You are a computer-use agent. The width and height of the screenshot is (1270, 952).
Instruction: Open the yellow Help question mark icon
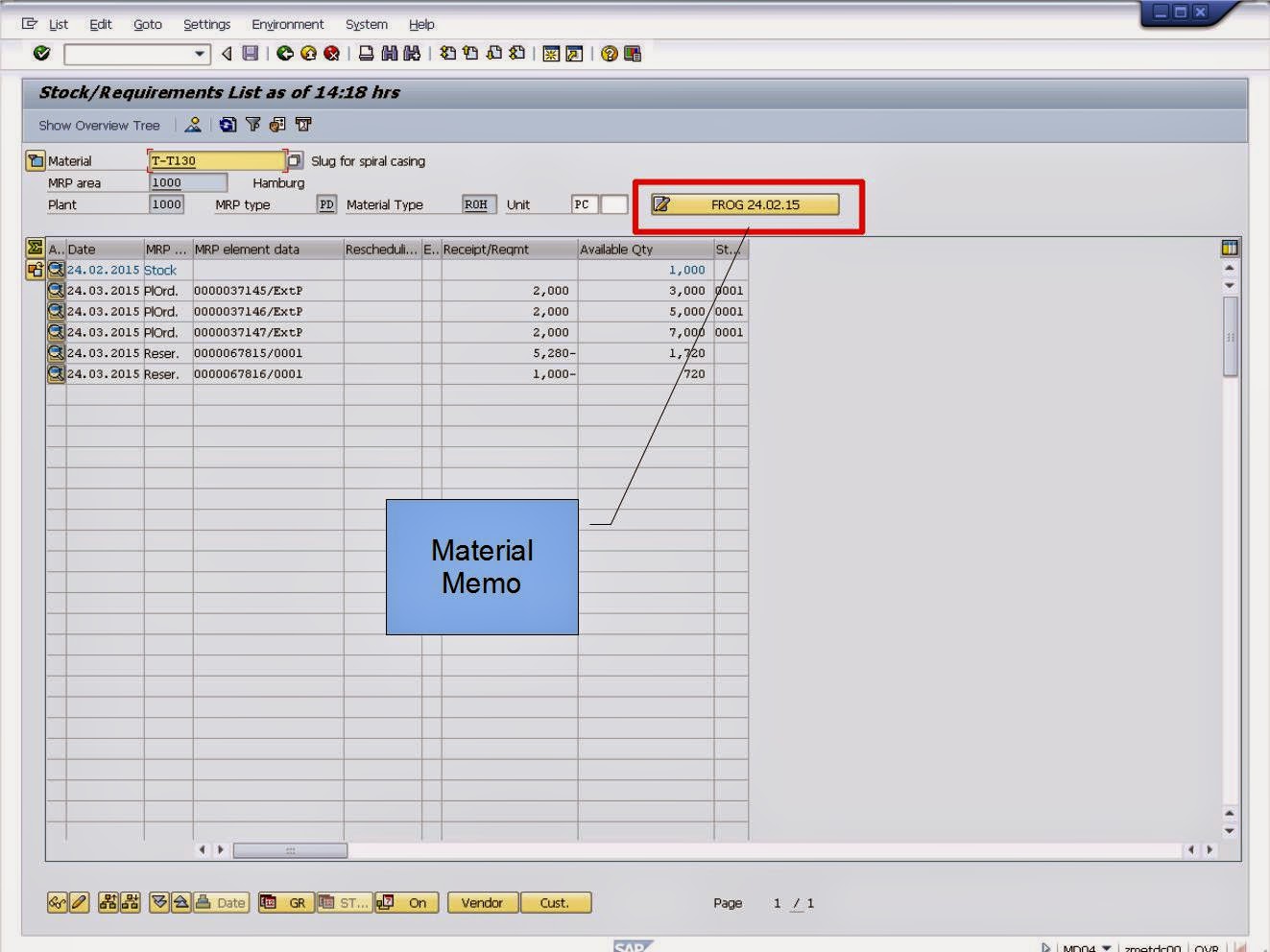tap(609, 54)
